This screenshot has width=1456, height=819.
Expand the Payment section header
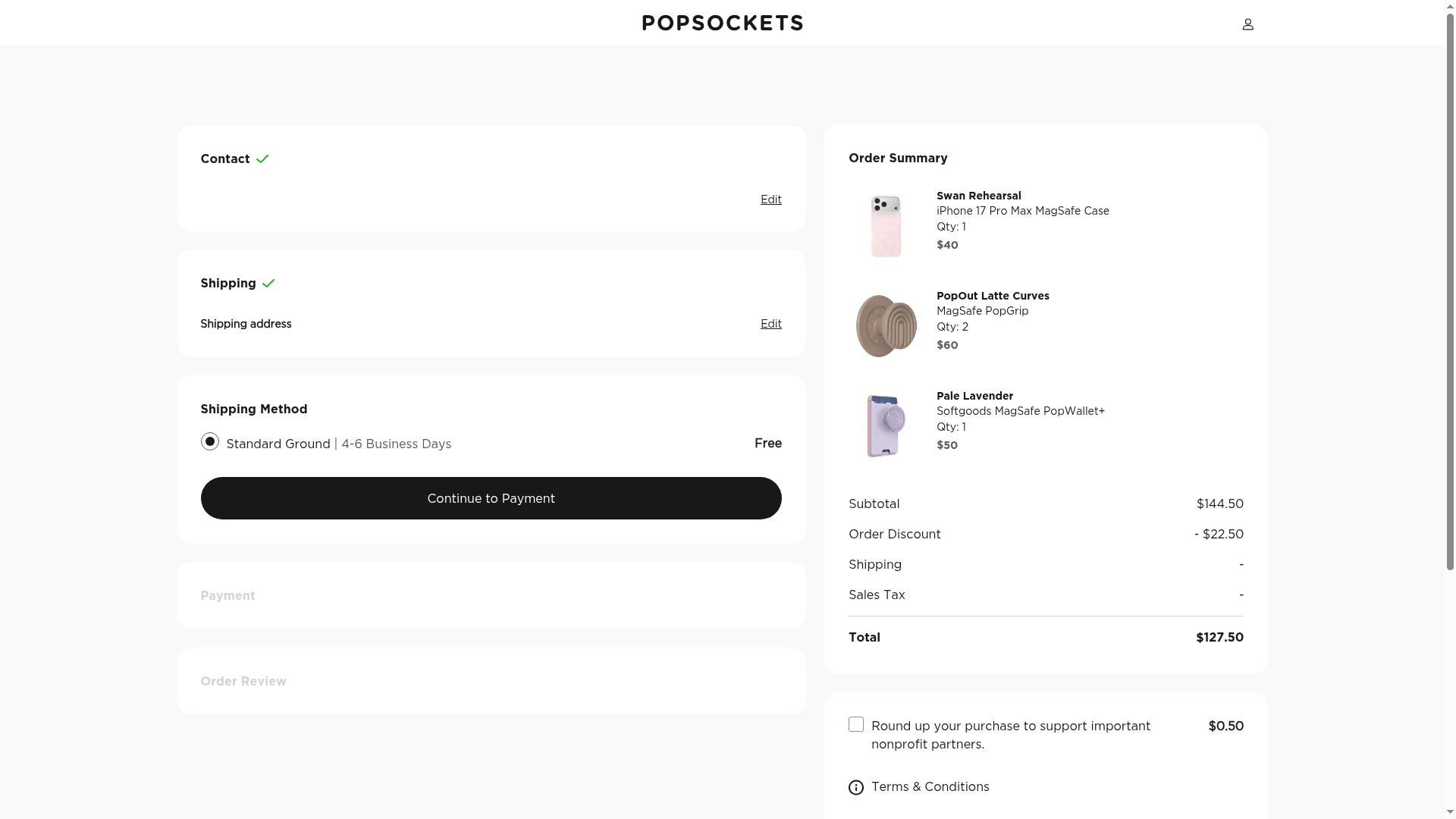coord(227,596)
